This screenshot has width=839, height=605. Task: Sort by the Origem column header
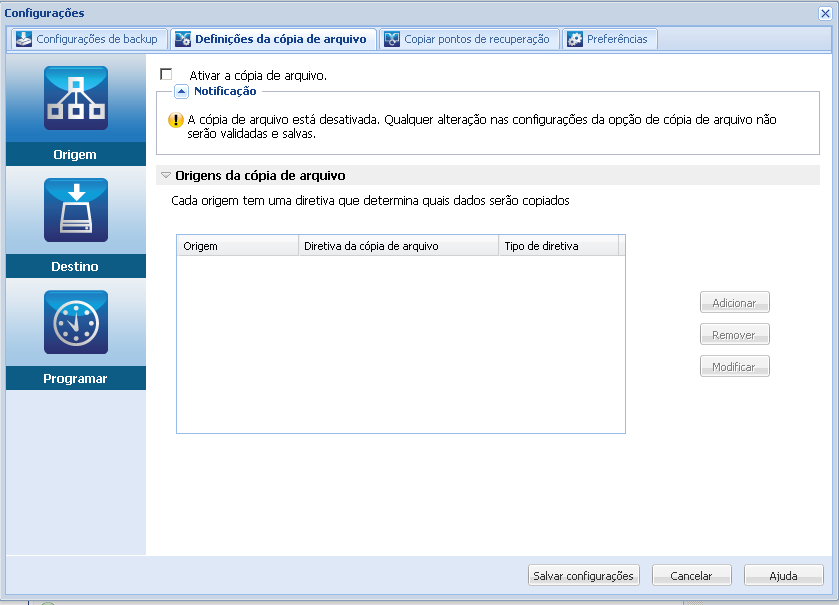tap(238, 246)
